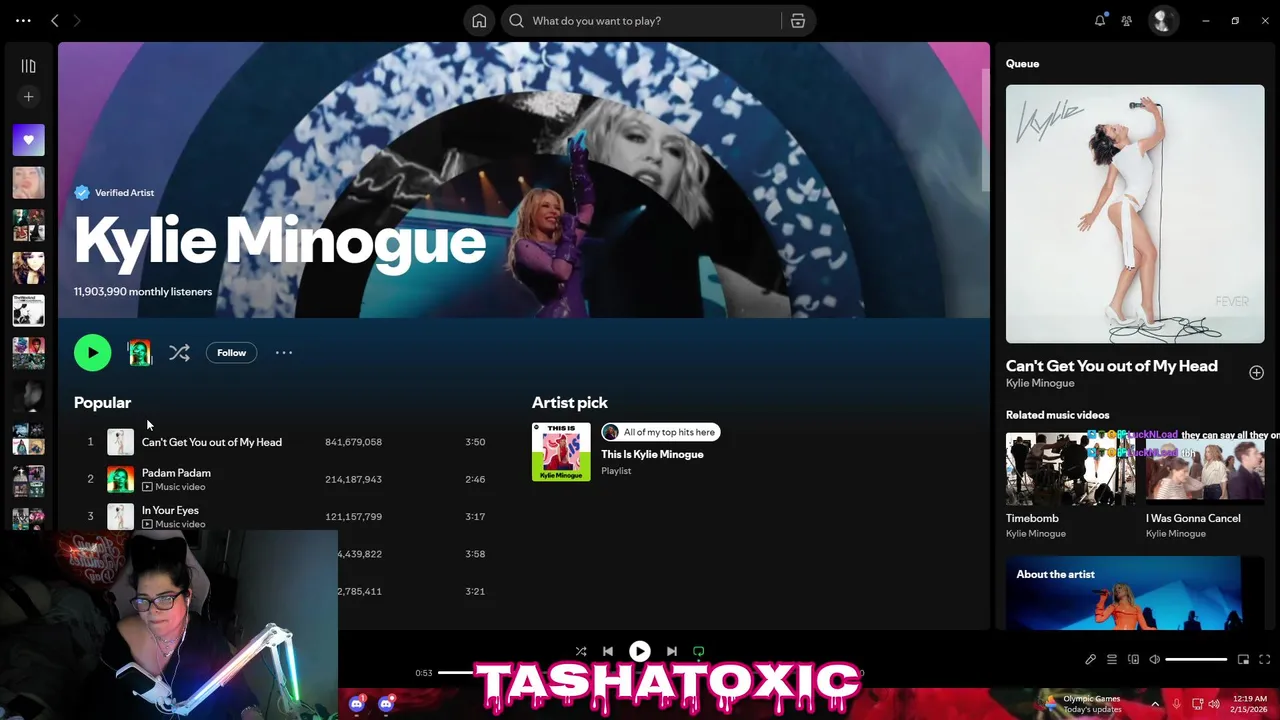The width and height of the screenshot is (1280, 720).
Task: Go forward with the right arrow
Action: (x=77, y=20)
